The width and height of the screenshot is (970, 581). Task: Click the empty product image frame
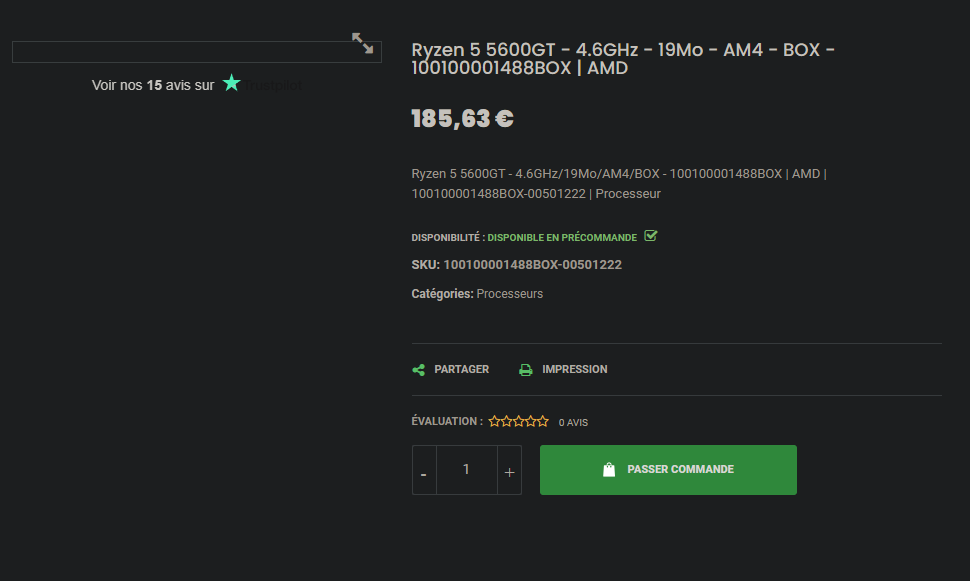[197, 52]
